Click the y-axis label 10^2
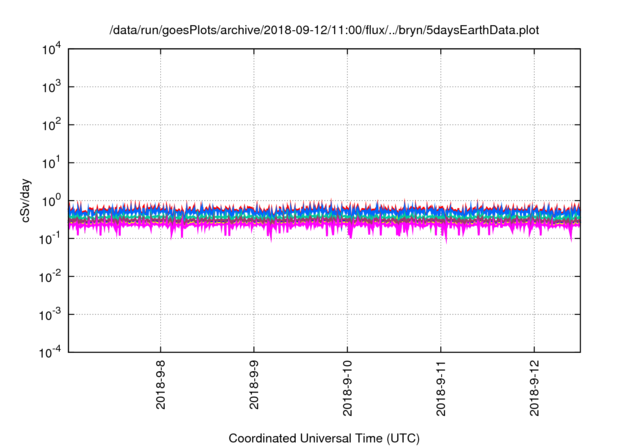Screen dimensions: 640x448 [51, 125]
